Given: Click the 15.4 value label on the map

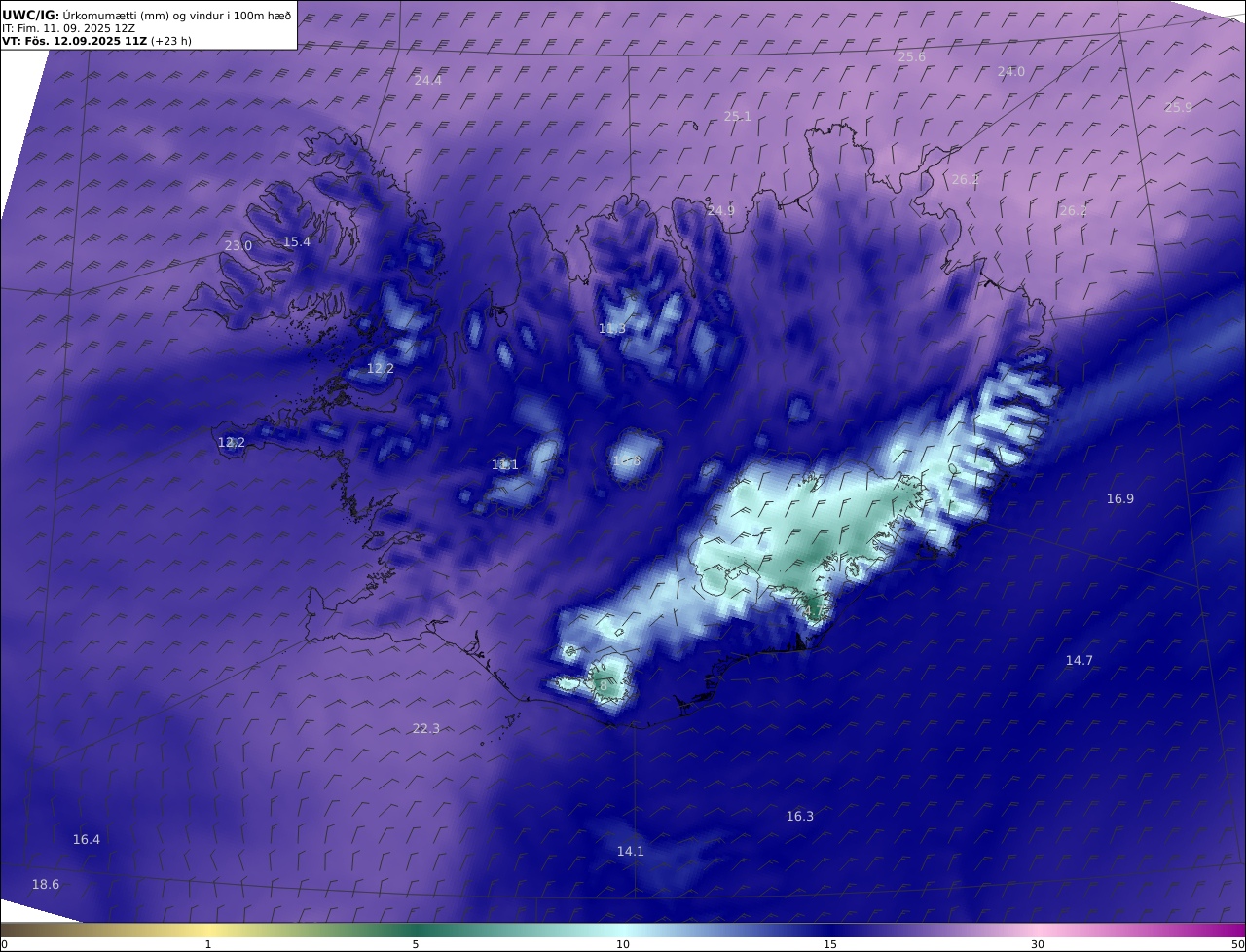Looking at the screenshot, I should pos(297,242).
